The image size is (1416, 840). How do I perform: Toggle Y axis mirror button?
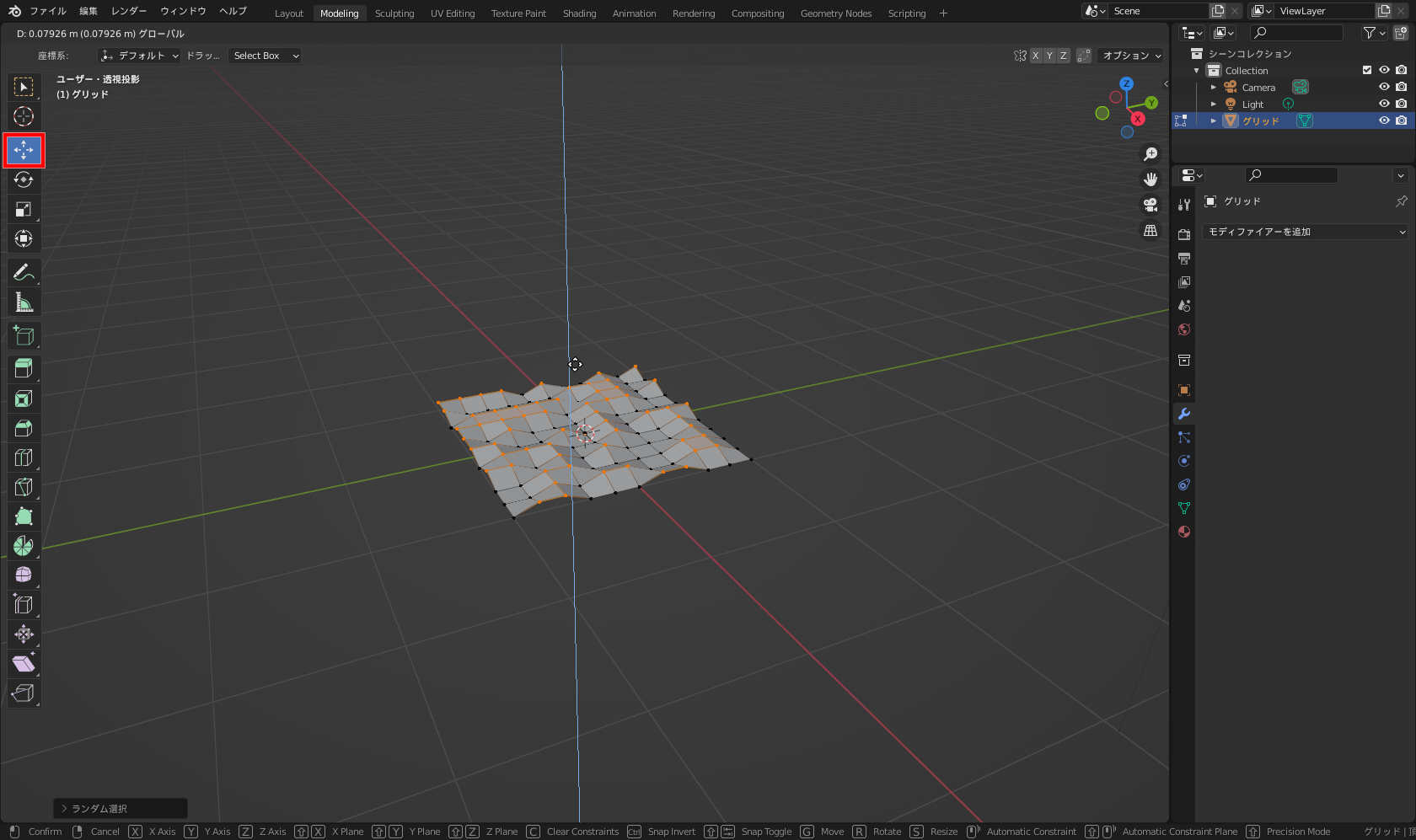[1049, 56]
